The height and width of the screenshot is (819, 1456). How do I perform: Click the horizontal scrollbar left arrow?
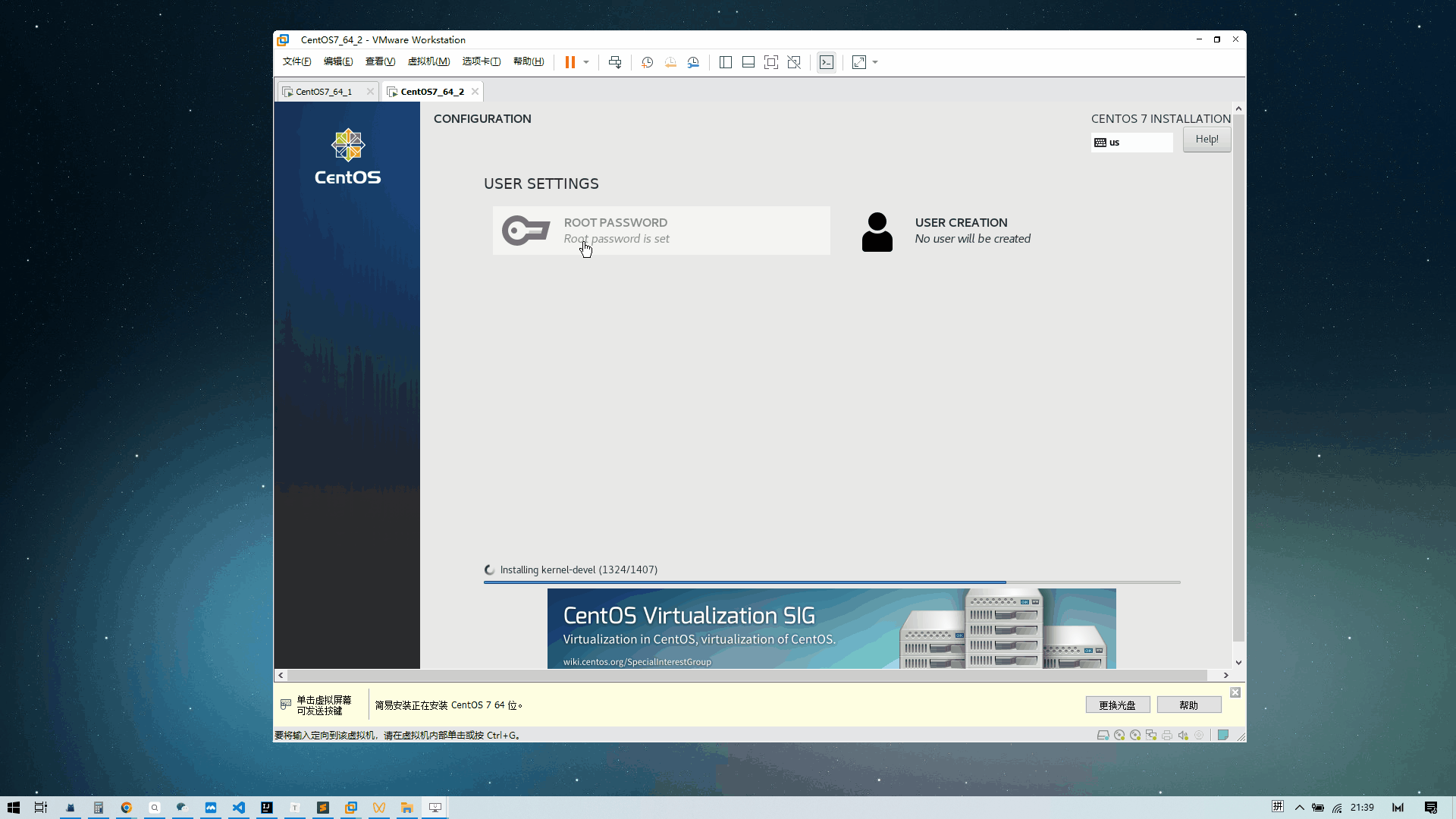pyautogui.click(x=281, y=675)
